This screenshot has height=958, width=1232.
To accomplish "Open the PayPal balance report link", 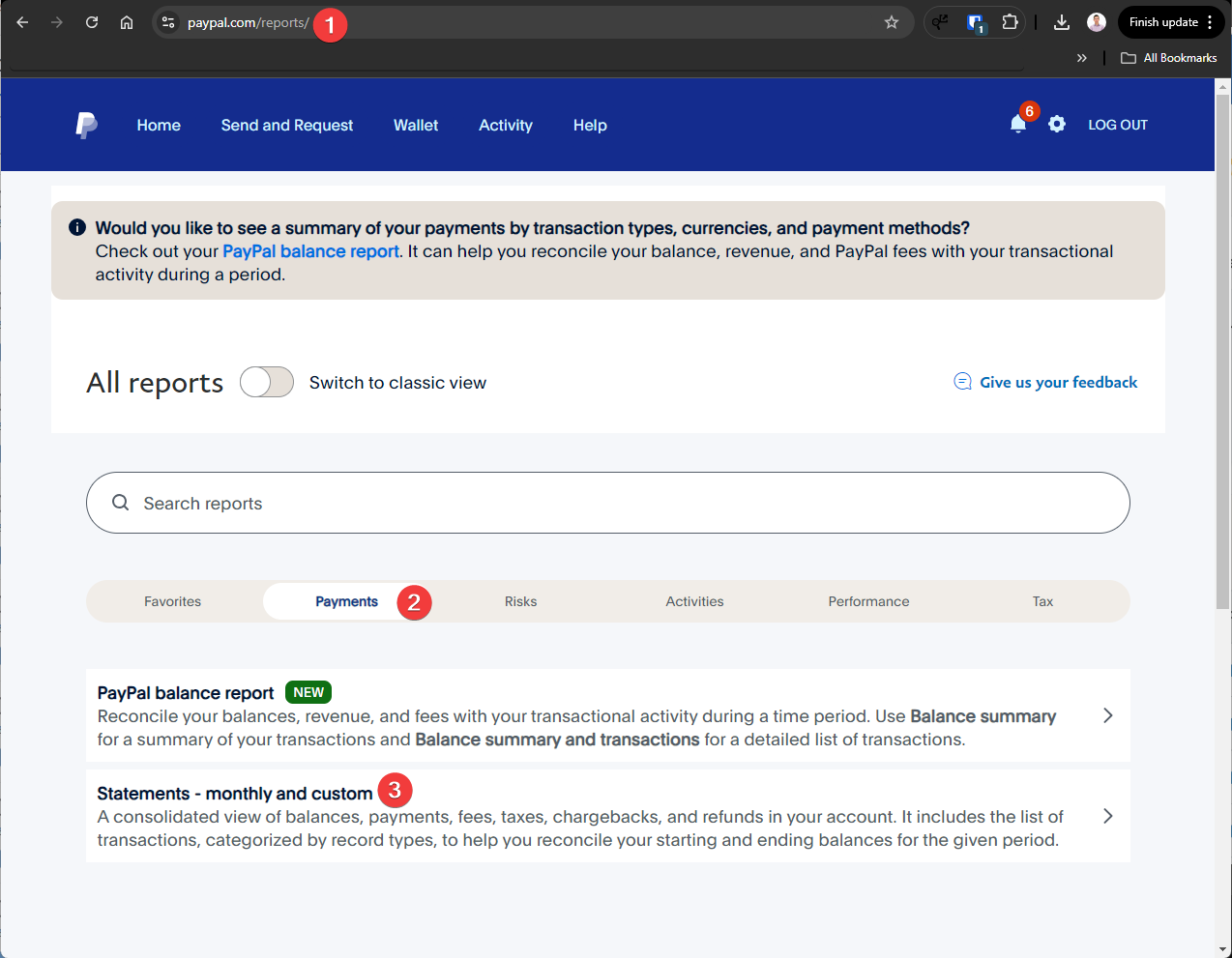I will 310,251.
